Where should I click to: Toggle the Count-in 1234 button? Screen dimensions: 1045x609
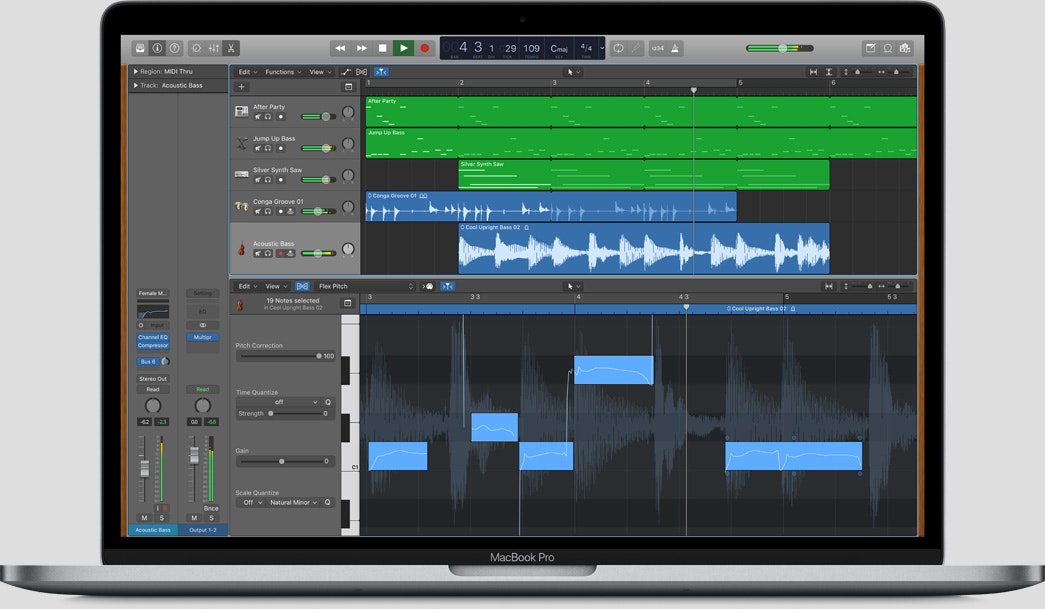[x=658, y=48]
